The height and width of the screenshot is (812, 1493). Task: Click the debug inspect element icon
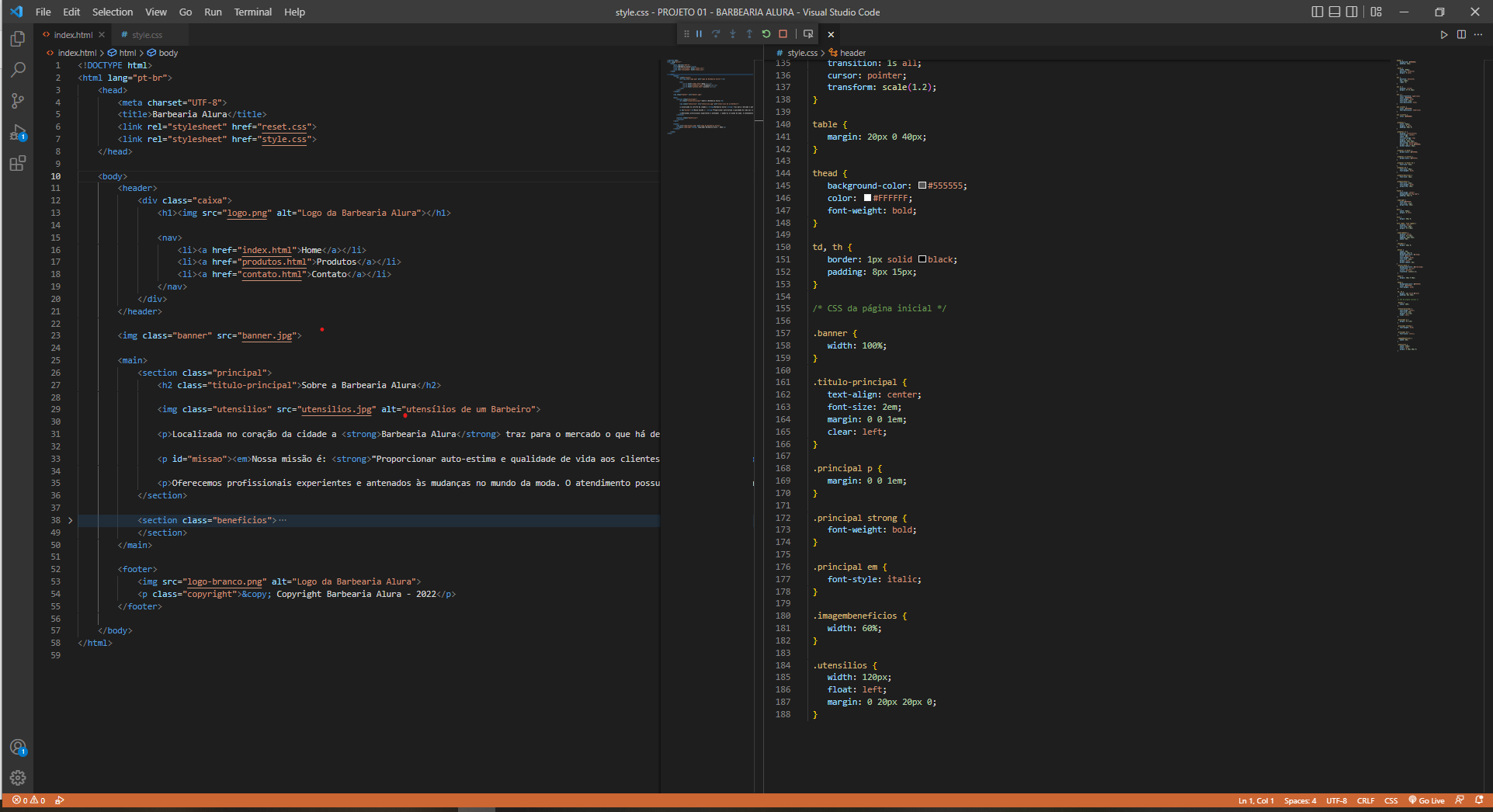pos(808,34)
